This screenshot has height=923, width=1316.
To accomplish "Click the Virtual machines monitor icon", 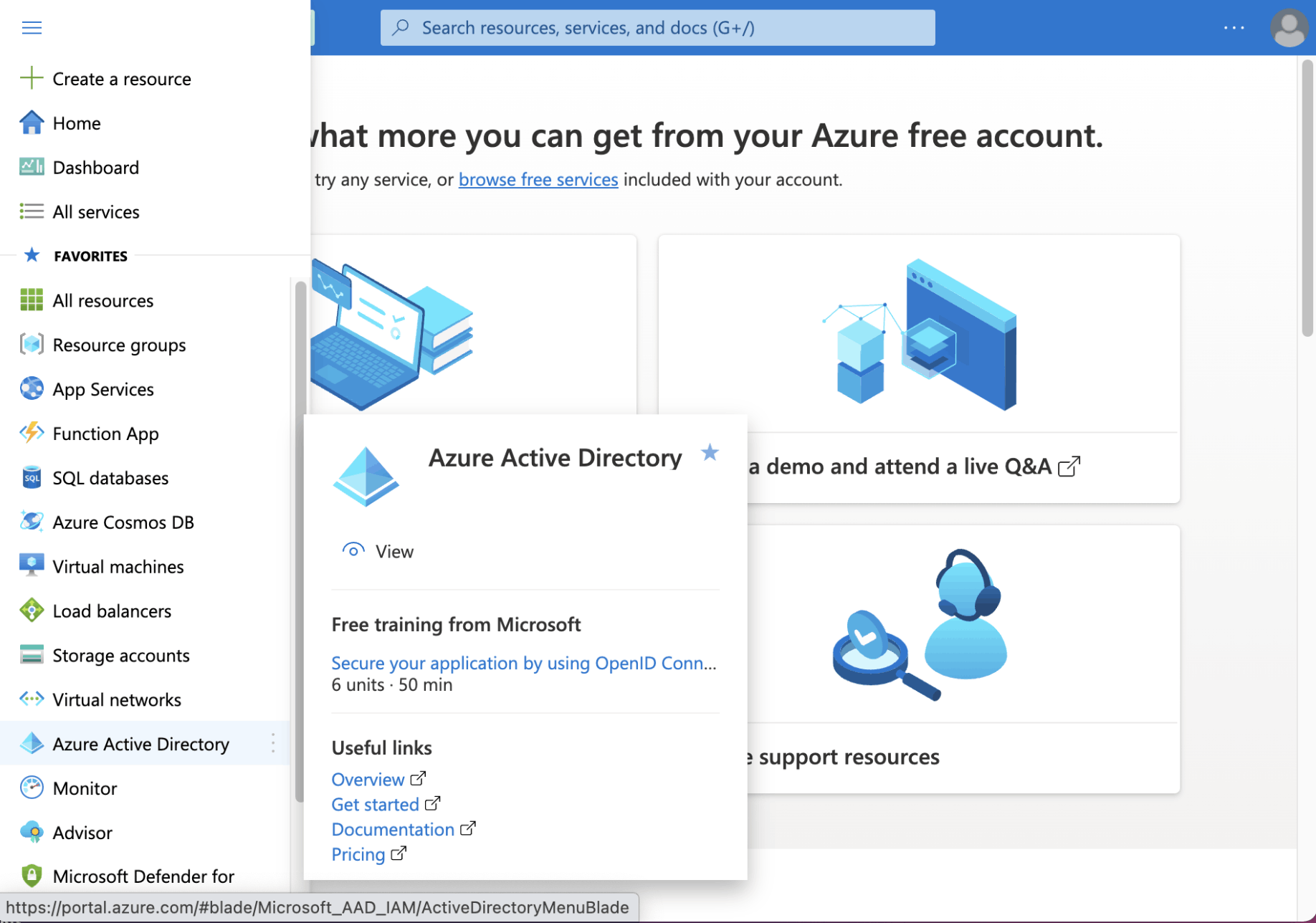I will (x=32, y=566).
